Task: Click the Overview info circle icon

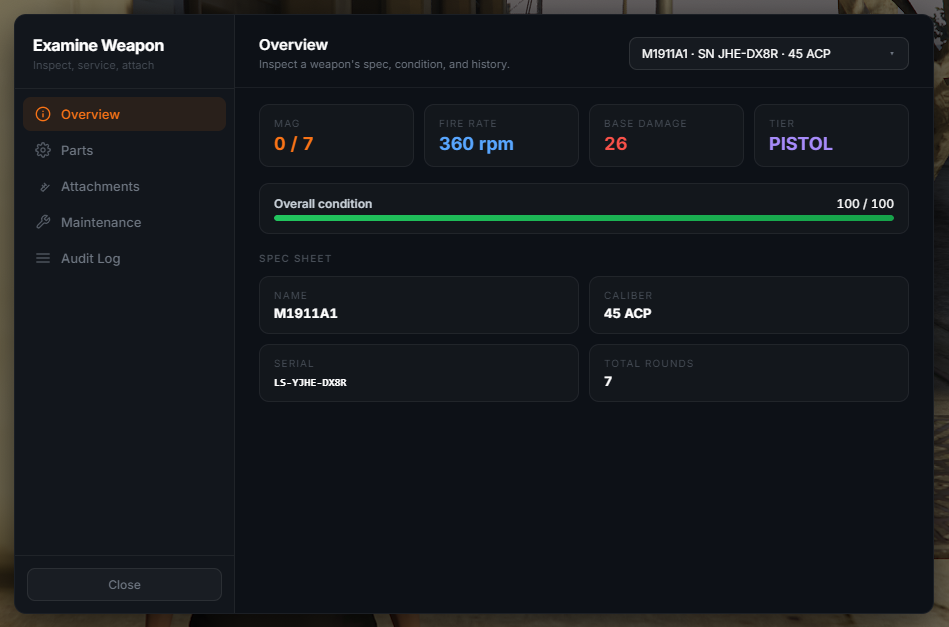Action: pyautogui.click(x=43, y=114)
